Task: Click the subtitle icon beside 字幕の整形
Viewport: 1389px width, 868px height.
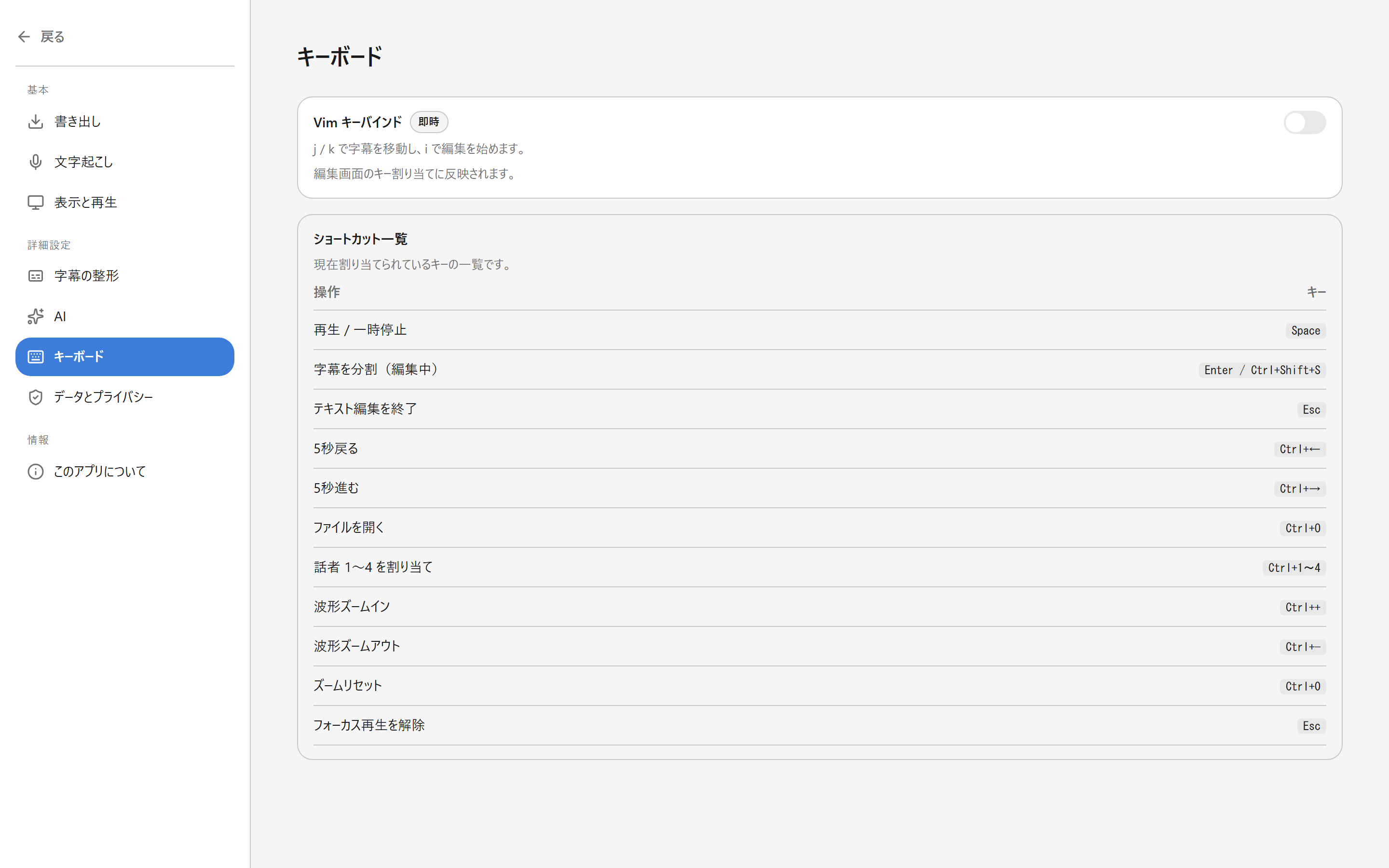Action: (36, 276)
